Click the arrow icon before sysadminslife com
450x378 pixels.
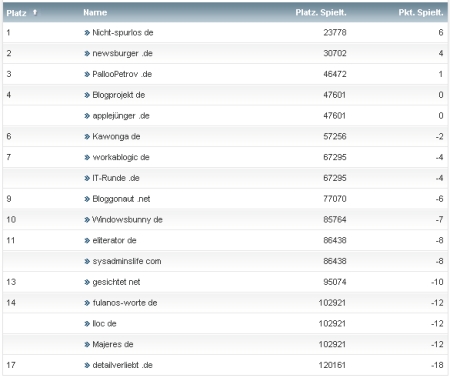point(87,261)
